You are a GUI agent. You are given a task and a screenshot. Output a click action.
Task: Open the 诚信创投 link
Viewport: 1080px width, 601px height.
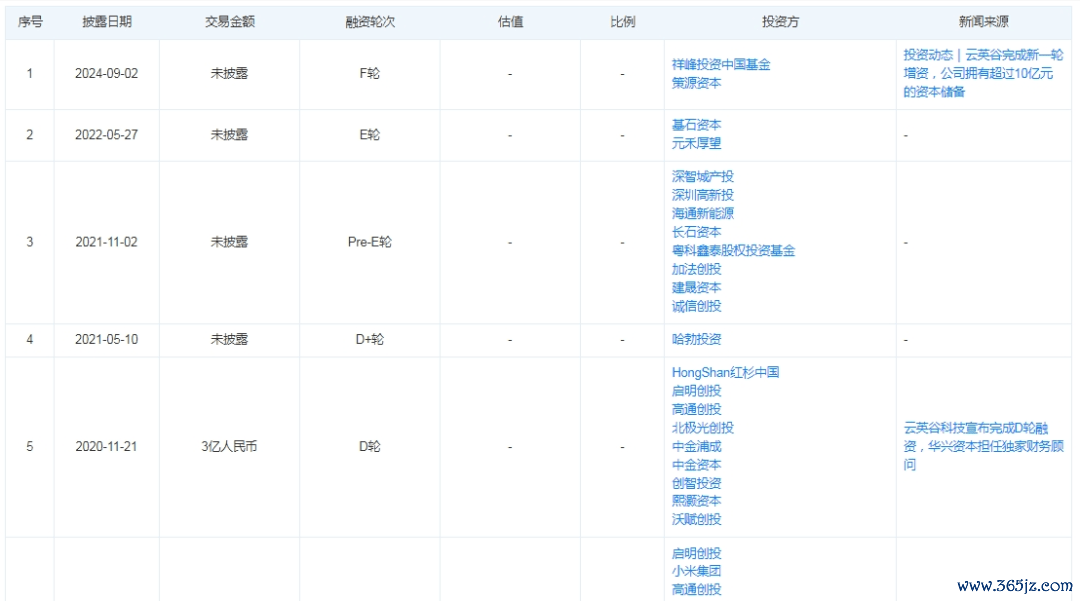[x=696, y=306]
